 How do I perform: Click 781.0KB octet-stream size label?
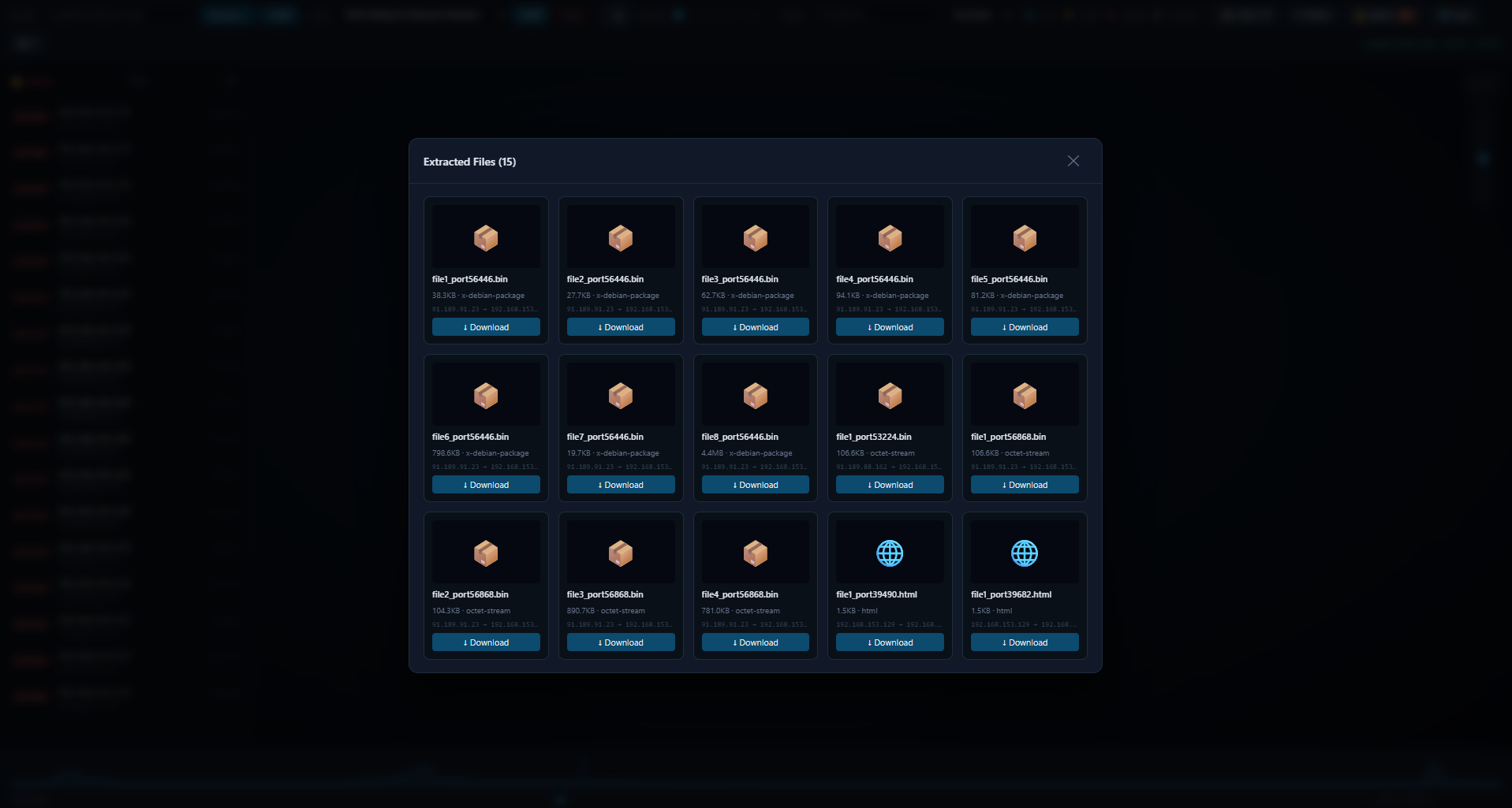click(741, 611)
